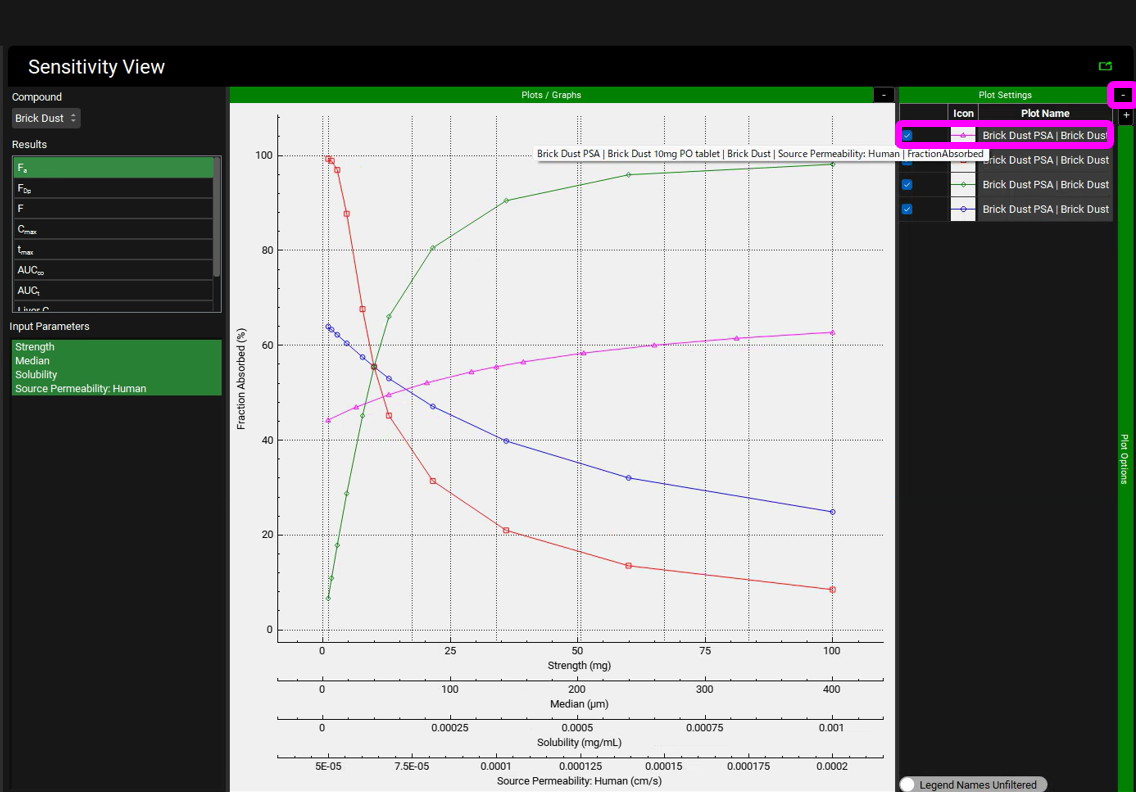Collapse the Plot Settings panel
1136x792 pixels.
pos(1123,95)
